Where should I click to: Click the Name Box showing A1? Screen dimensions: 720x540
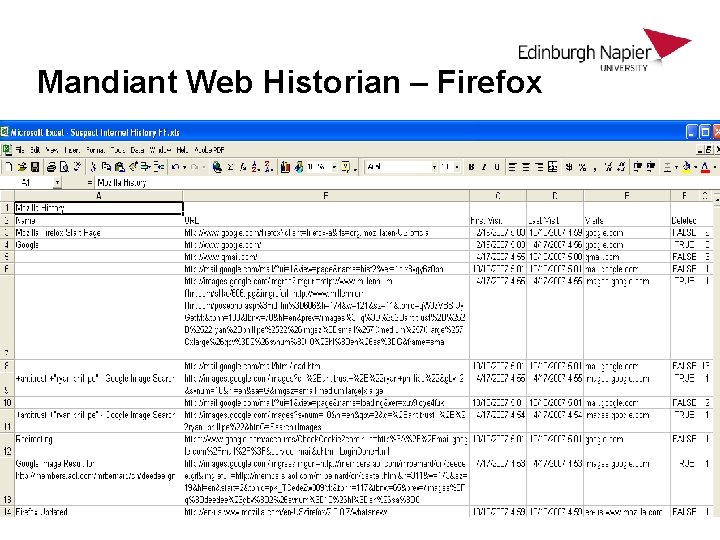(x=27, y=183)
